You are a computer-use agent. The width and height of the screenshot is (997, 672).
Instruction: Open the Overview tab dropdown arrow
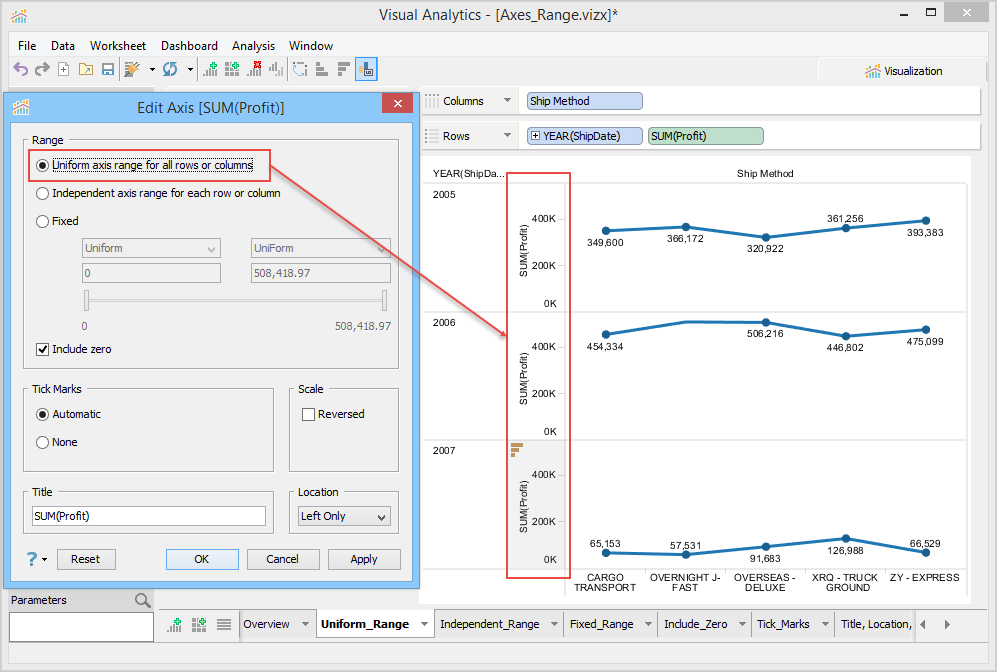click(305, 624)
